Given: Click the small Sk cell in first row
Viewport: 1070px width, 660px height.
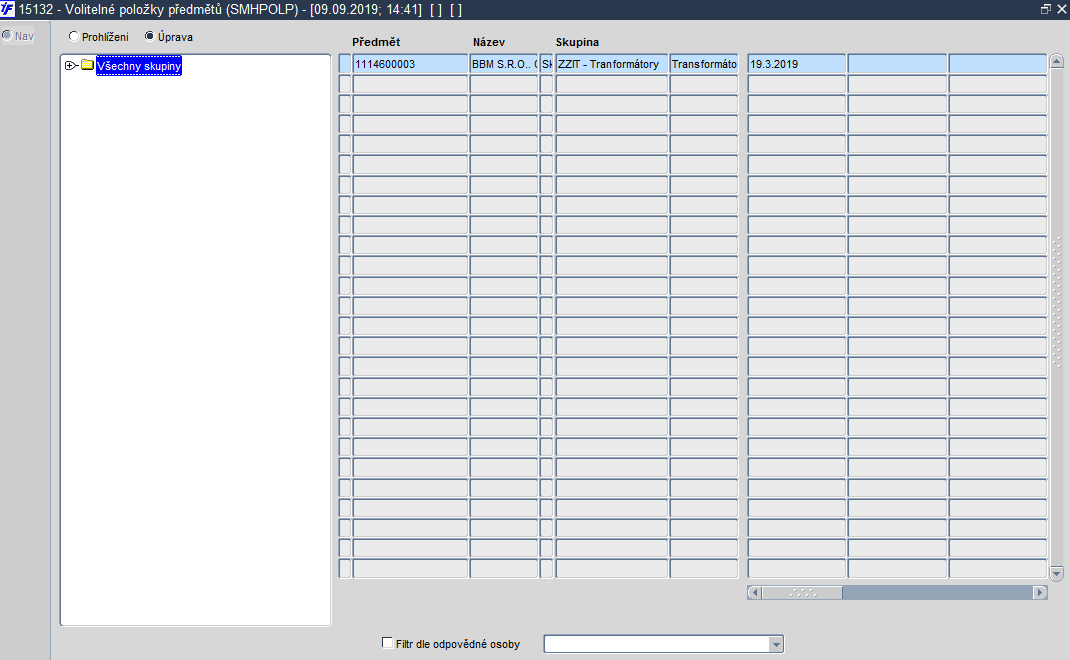Looking at the screenshot, I should tap(547, 64).
